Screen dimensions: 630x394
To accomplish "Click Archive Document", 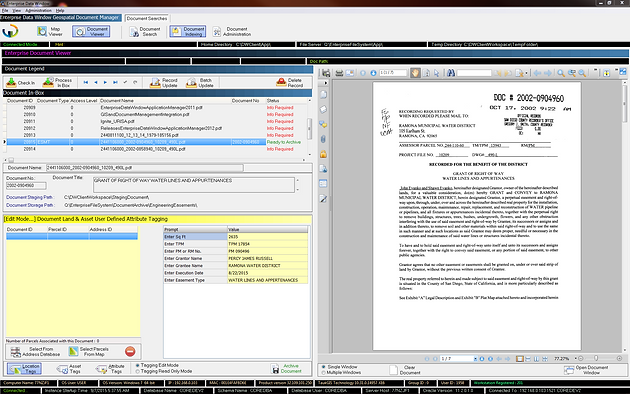I will (286, 369).
